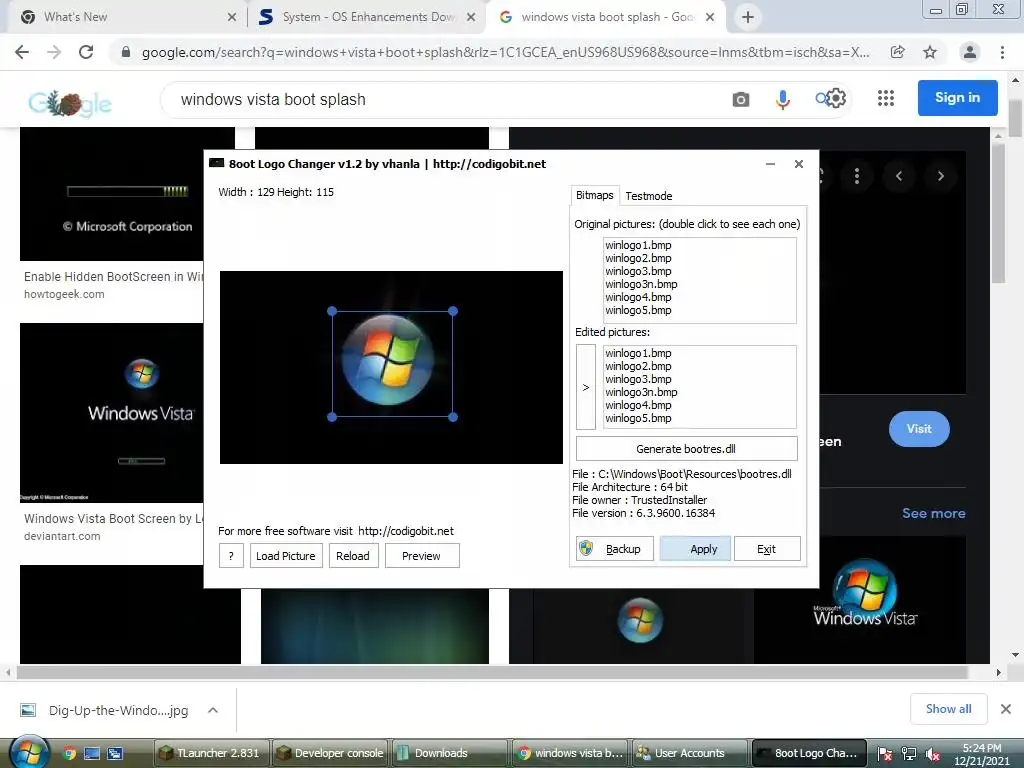Open new Chrome tab with plus
The height and width of the screenshot is (768, 1024).
click(748, 17)
